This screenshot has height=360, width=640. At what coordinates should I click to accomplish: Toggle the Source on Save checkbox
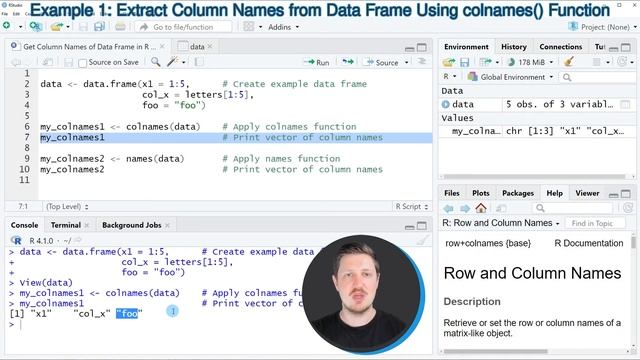click(x=82, y=63)
